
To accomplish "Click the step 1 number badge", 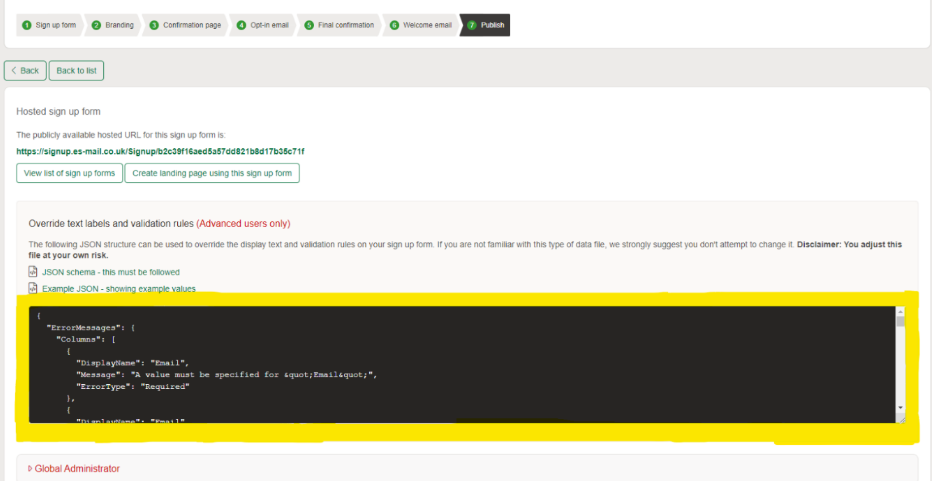I will coord(26,26).
